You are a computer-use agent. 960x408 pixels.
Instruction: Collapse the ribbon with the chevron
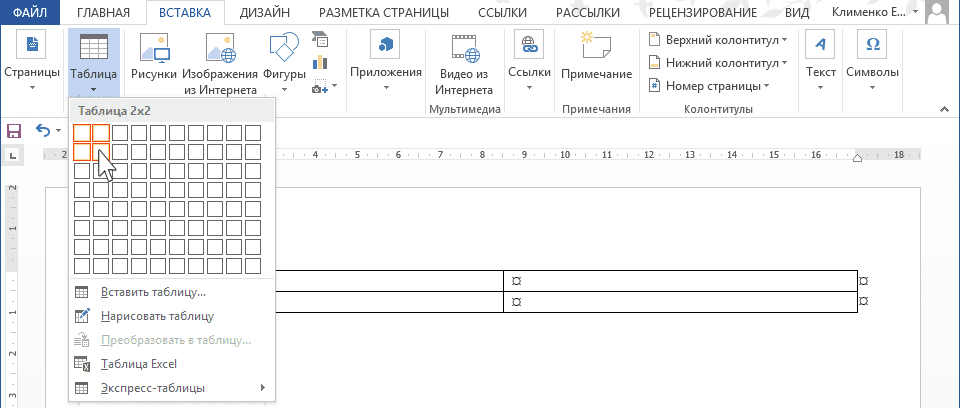point(944,109)
